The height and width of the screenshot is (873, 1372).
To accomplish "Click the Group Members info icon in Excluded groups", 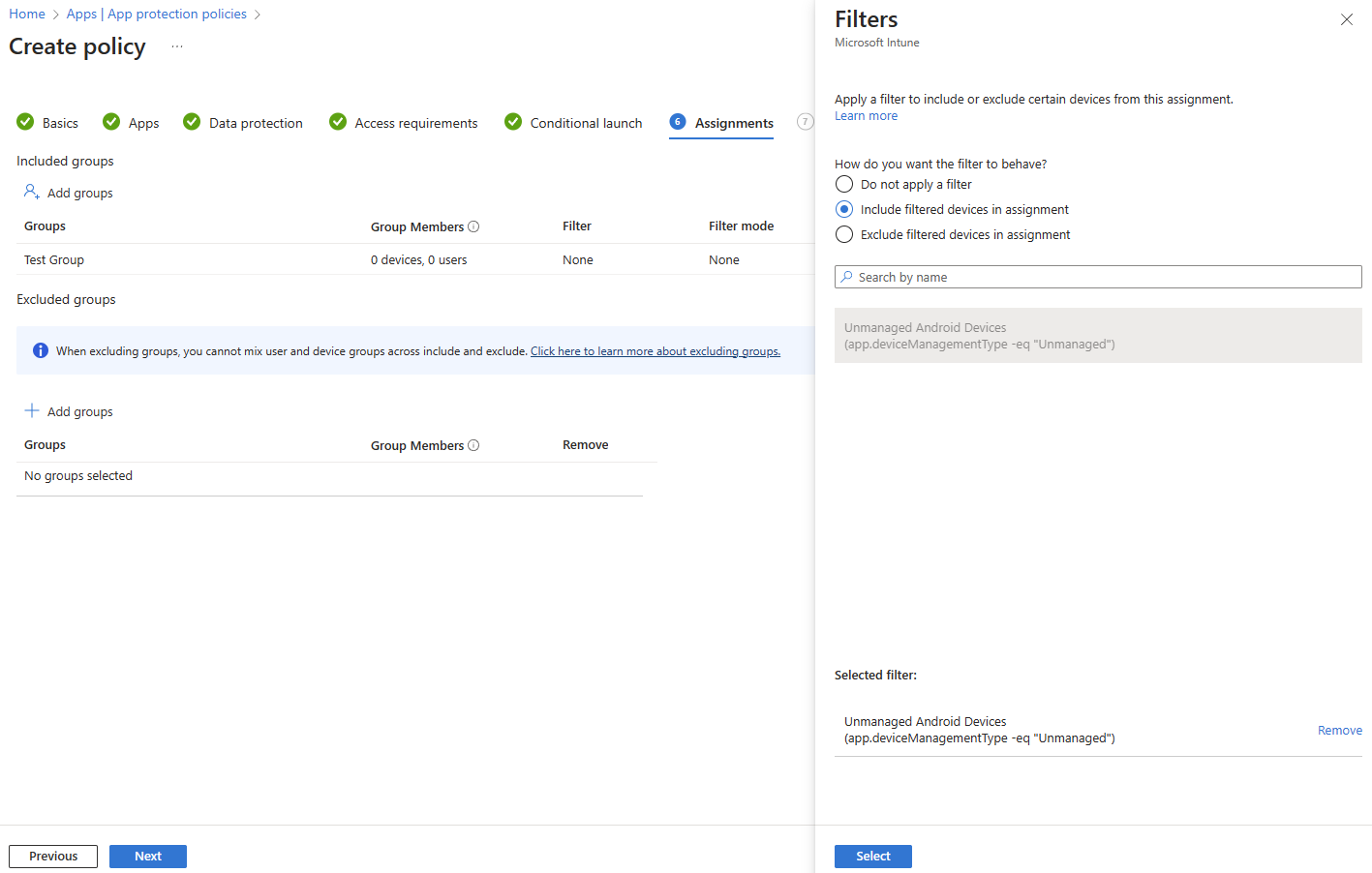I will coord(473,444).
